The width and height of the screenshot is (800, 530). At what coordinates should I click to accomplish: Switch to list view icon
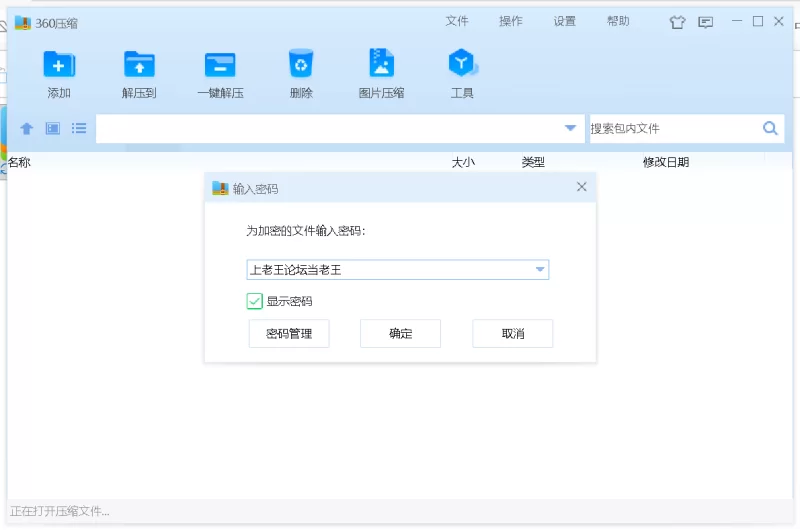[79, 129]
